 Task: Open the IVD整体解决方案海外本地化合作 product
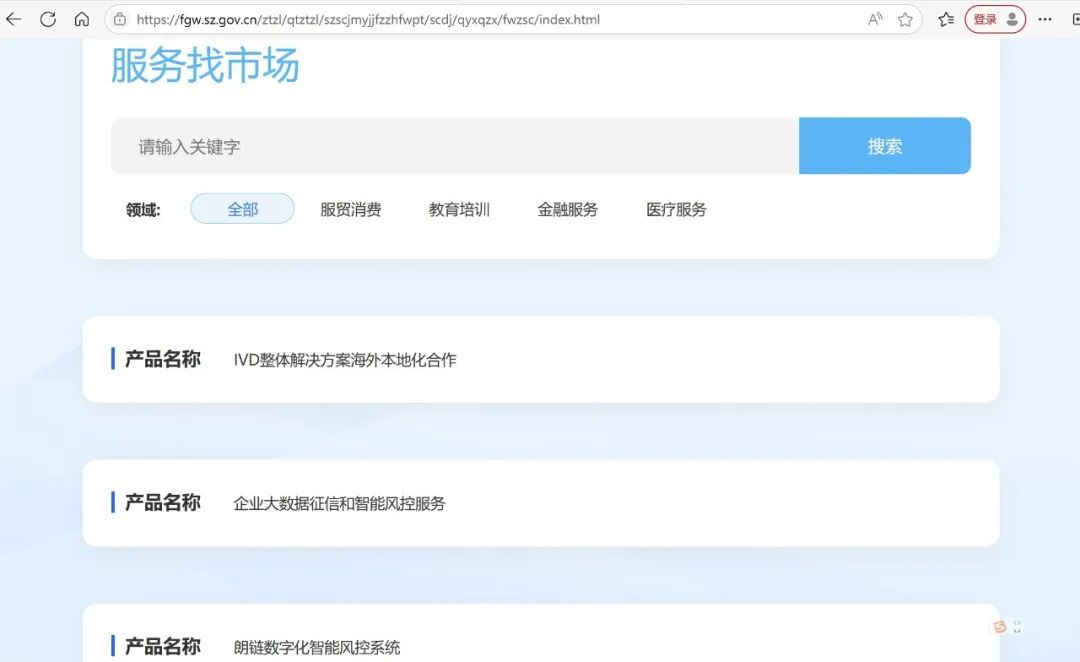[343, 359]
